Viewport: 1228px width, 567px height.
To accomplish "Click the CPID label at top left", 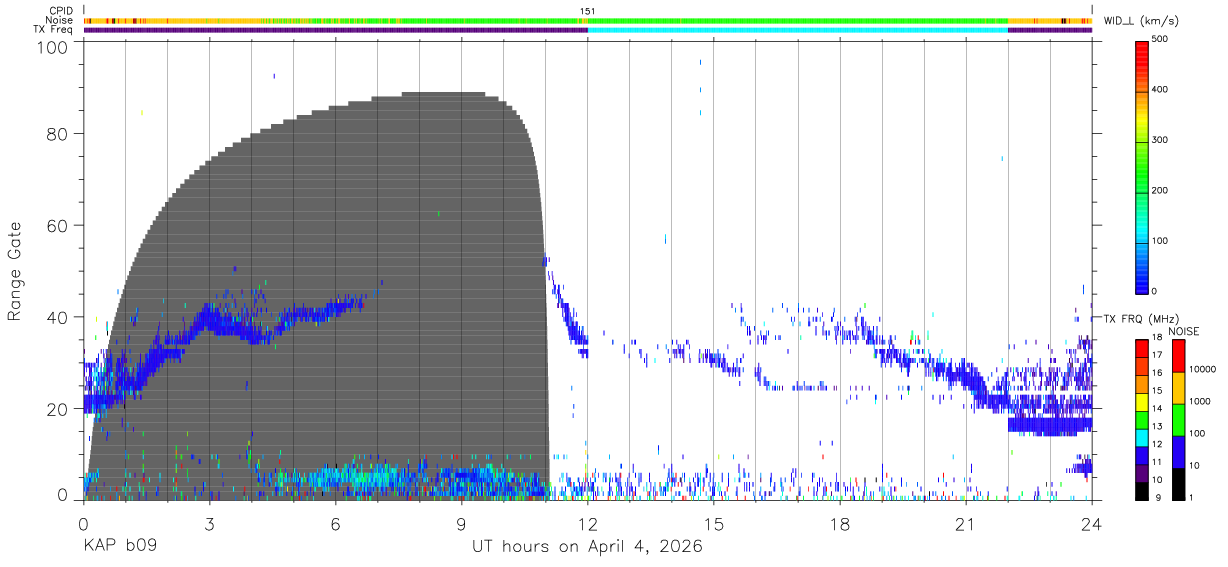I will (60, 11).
